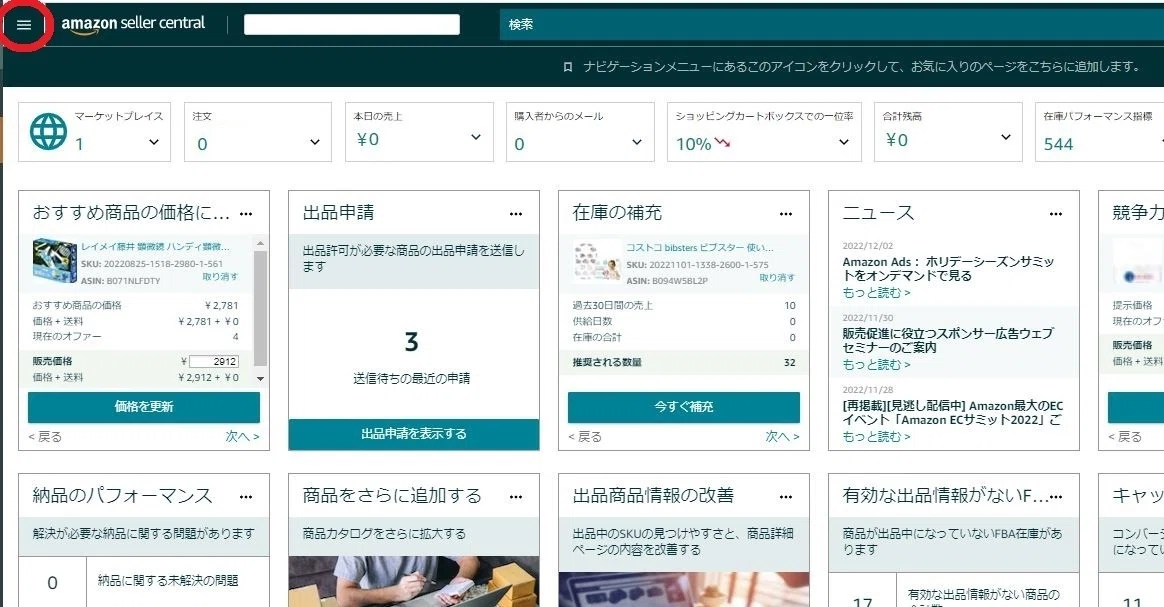Click the microscope product thumbnail

[55, 261]
